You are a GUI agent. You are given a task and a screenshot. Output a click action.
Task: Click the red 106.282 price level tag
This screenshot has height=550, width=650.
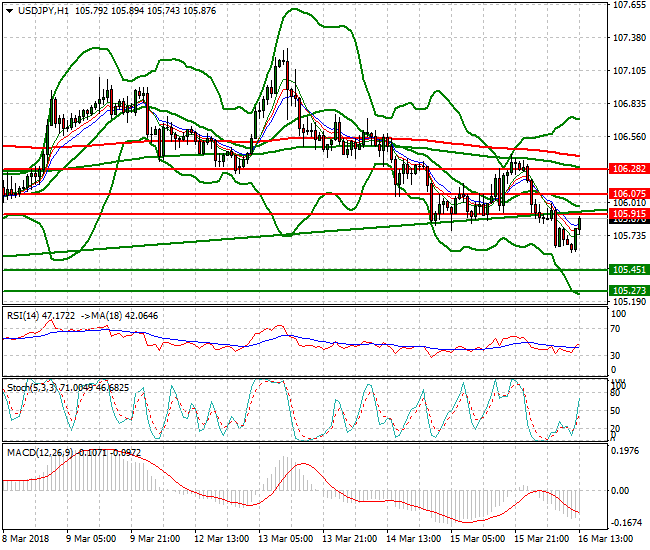tap(629, 170)
